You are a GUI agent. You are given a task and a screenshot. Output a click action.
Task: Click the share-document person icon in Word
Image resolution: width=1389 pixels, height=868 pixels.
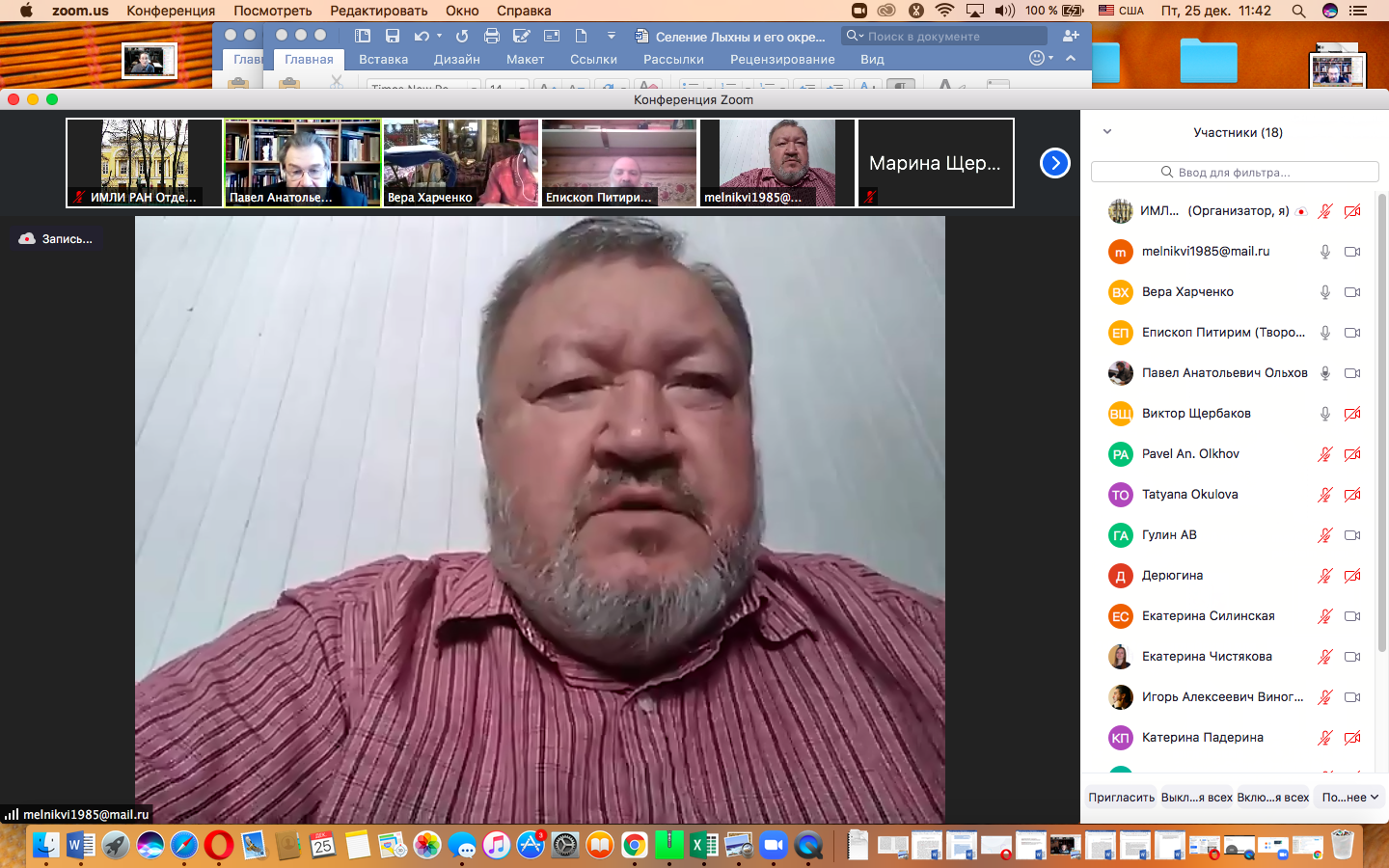[1070, 36]
